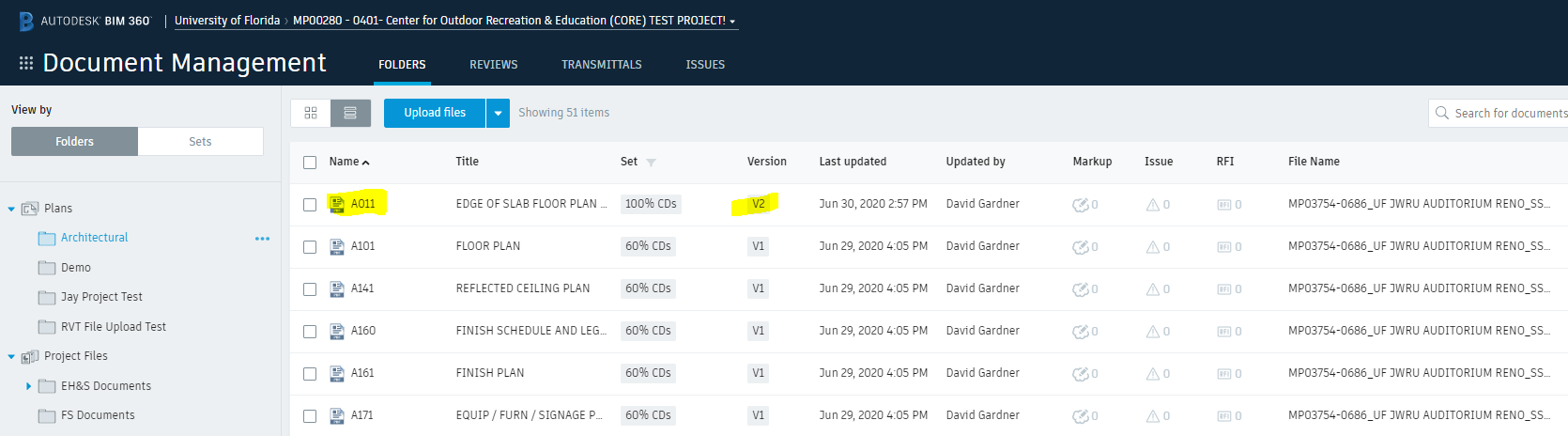Switch to thumbnail grid view
The width and height of the screenshot is (1568, 436).
(311, 113)
